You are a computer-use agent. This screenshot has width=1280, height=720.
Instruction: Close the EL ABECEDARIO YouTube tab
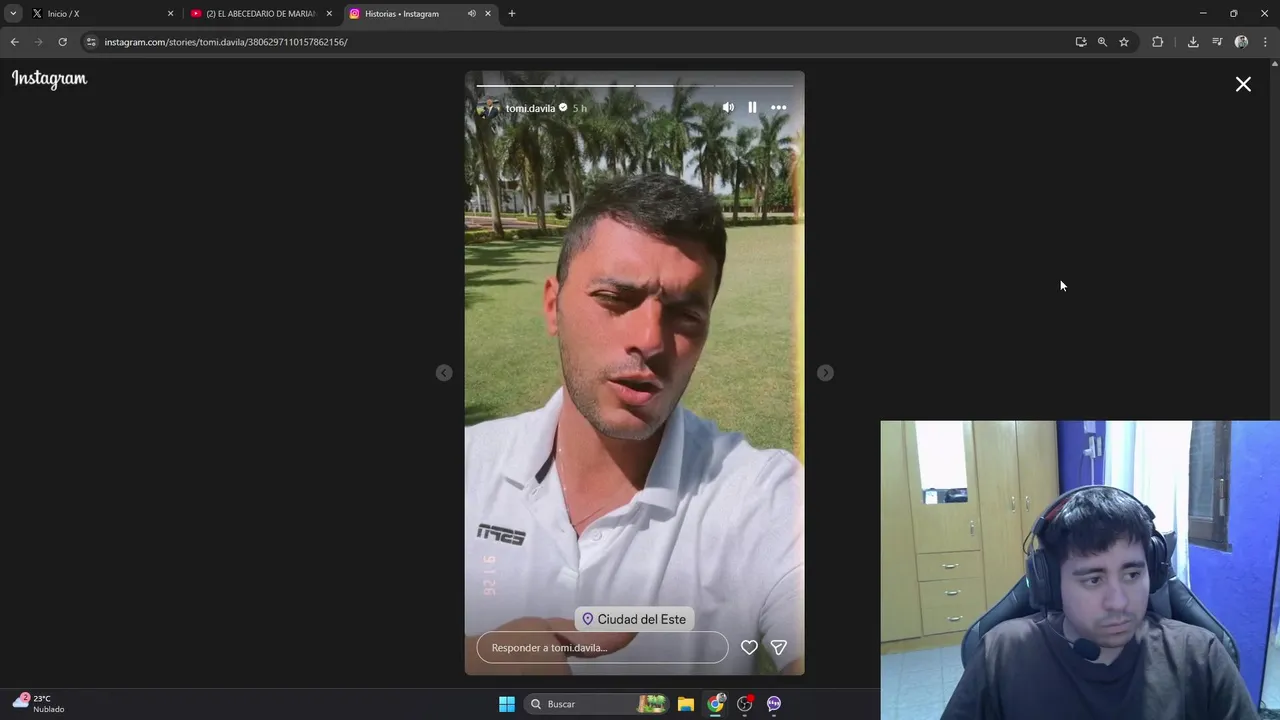[x=329, y=14]
